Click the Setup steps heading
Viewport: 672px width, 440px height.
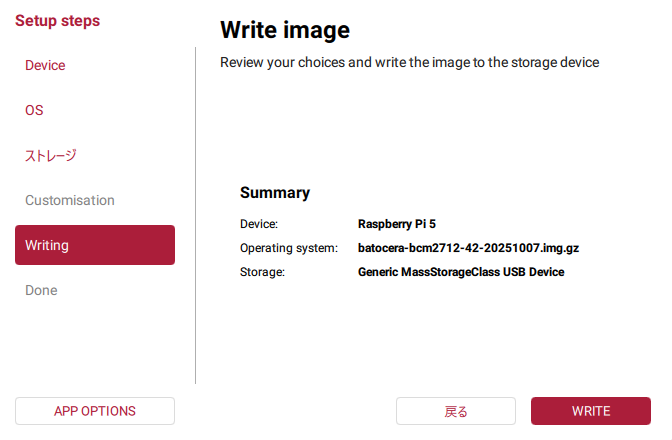point(57,20)
